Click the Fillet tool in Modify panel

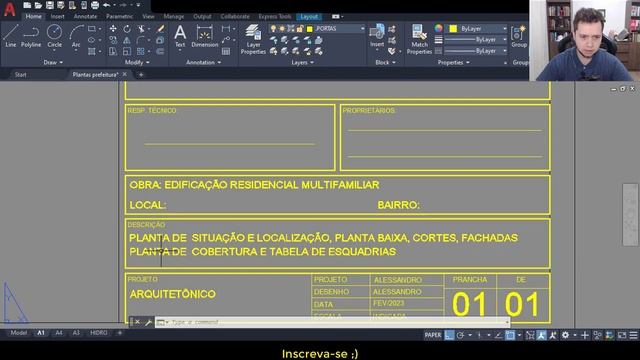[141, 40]
